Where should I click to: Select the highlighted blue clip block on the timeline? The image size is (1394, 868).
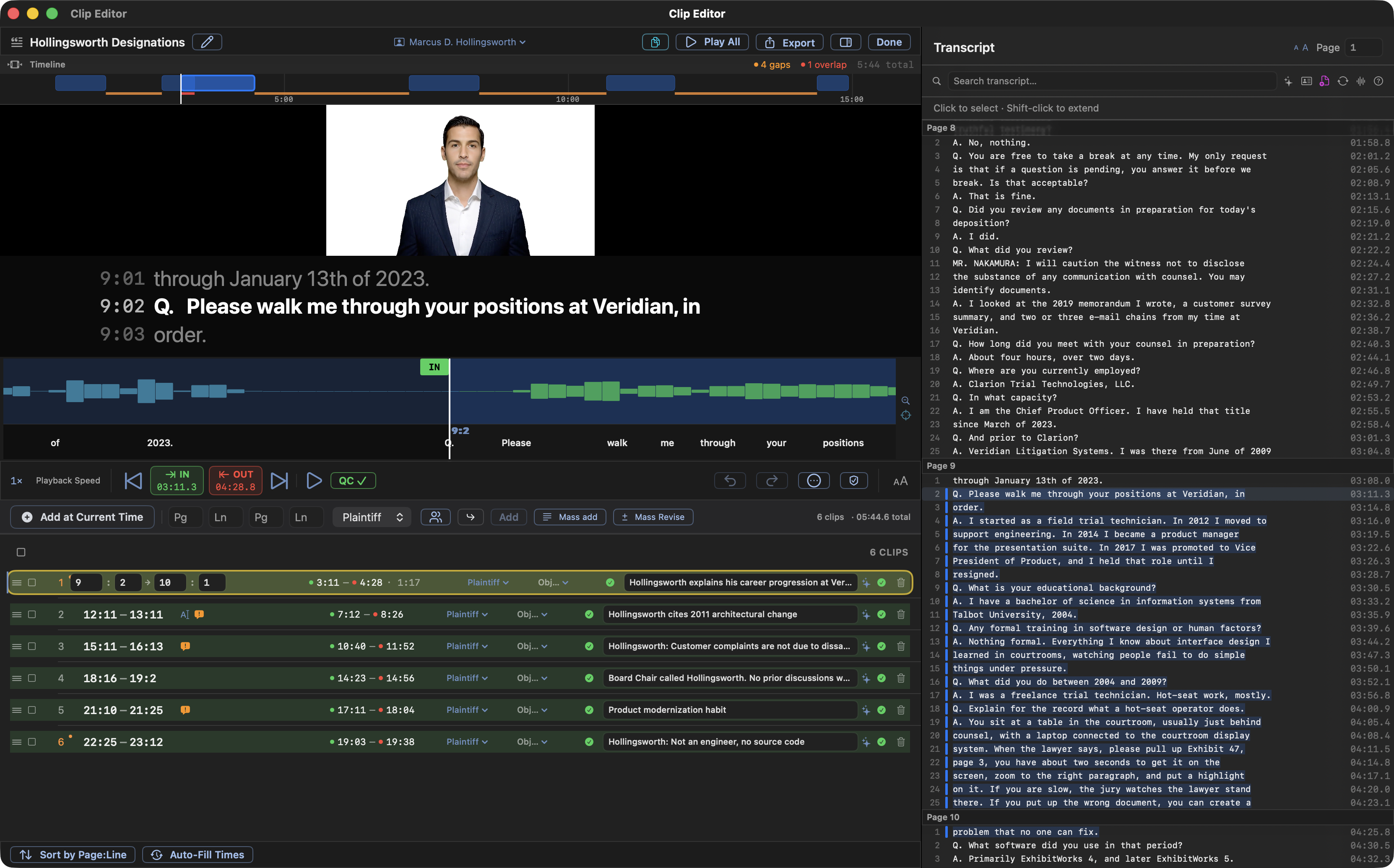tap(218, 83)
